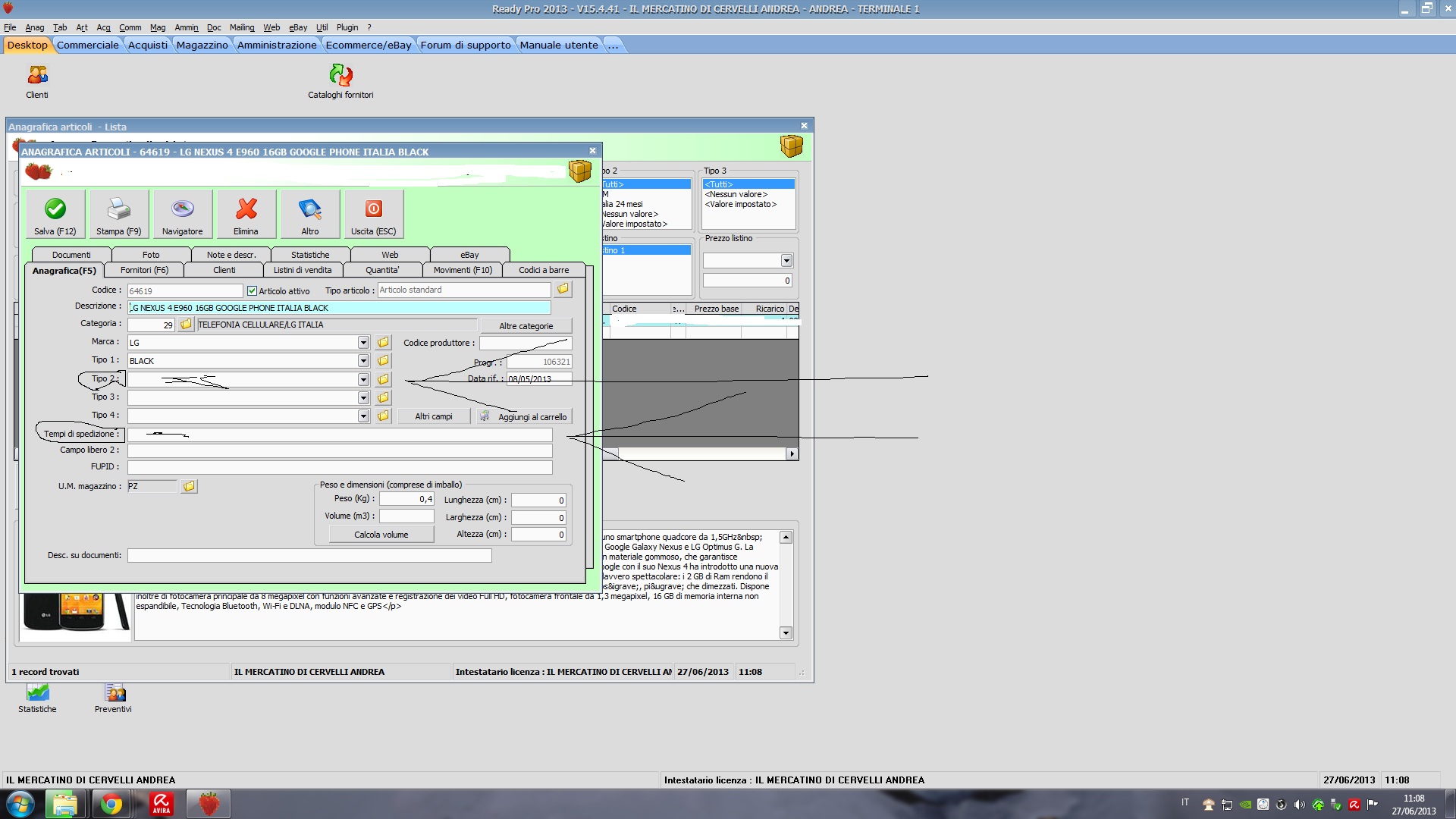Switch to Listini di vendita tab
Screen dimensions: 1456x819
pyautogui.click(x=303, y=270)
